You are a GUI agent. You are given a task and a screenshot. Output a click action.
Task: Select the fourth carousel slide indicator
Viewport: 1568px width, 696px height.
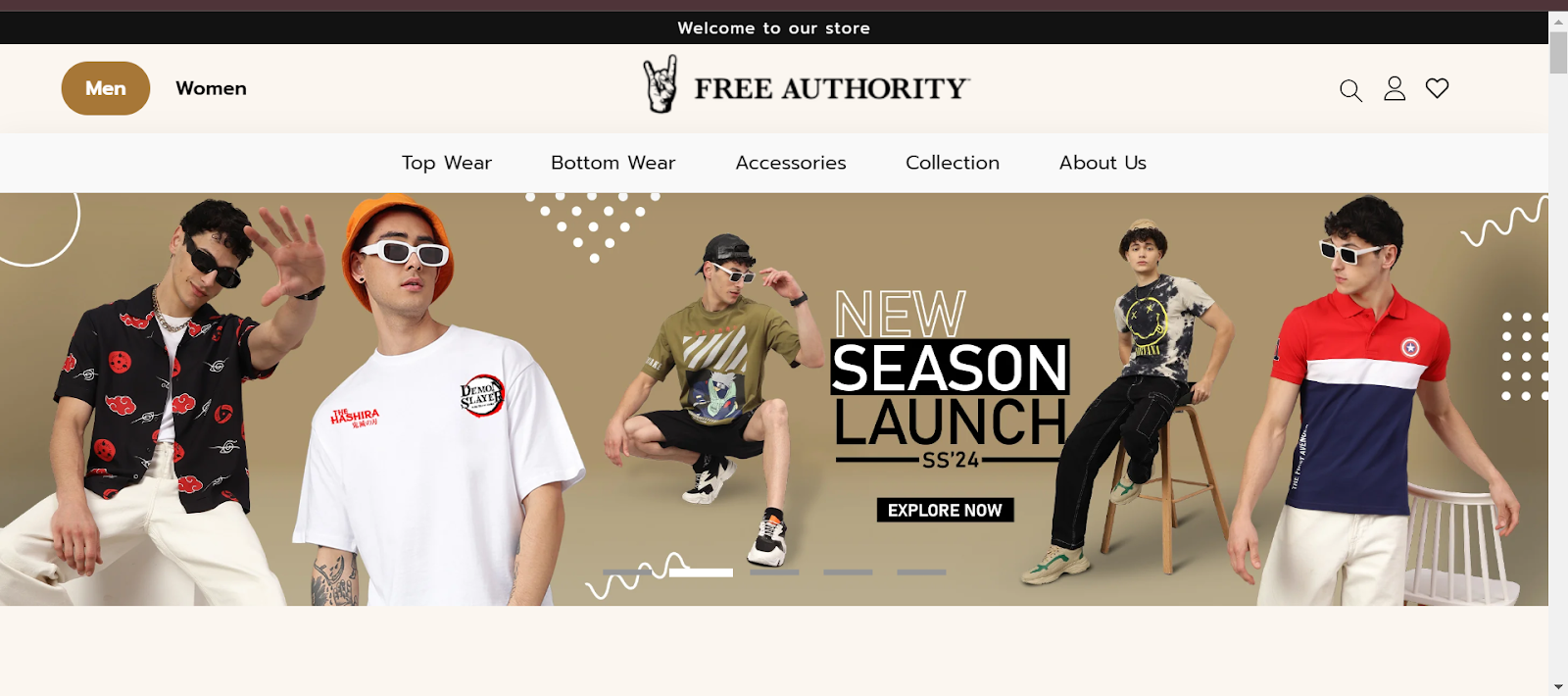pyautogui.click(x=848, y=572)
